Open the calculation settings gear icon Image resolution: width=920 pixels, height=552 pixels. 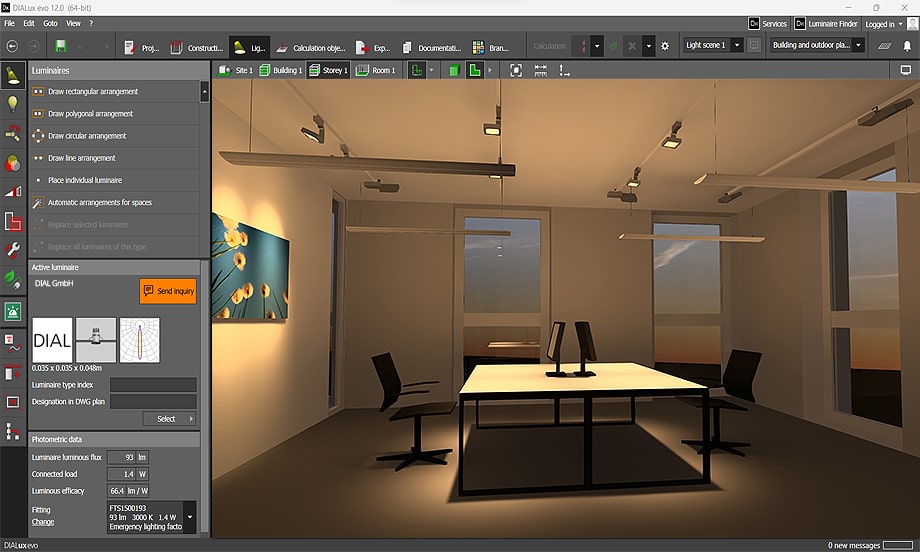tap(666, 46)
